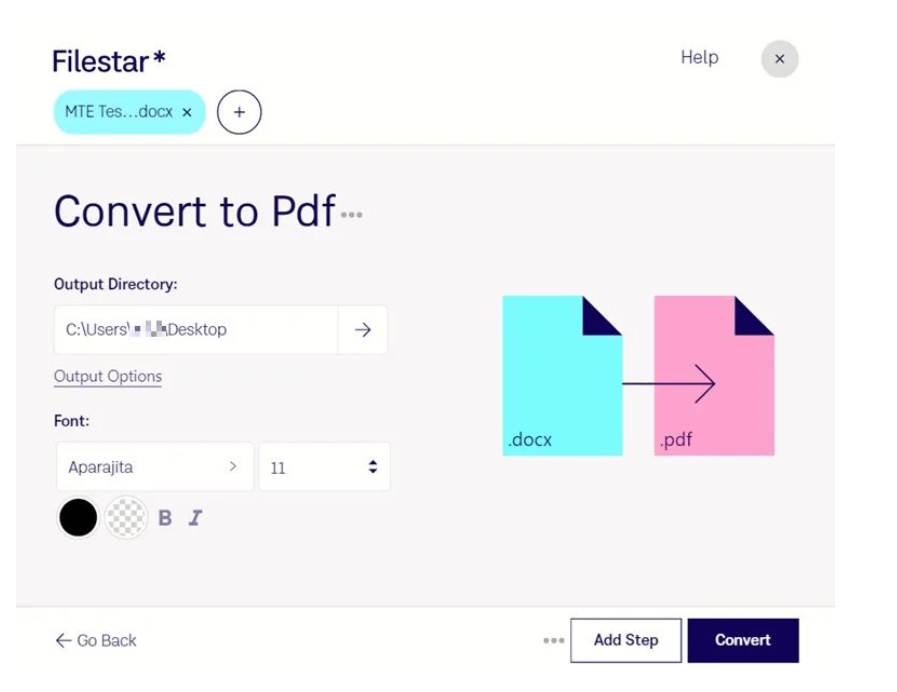The height and width of the screenshot is (692, 897).
Task: Add a new file with the plus button
Action: (x=239, y=112)
